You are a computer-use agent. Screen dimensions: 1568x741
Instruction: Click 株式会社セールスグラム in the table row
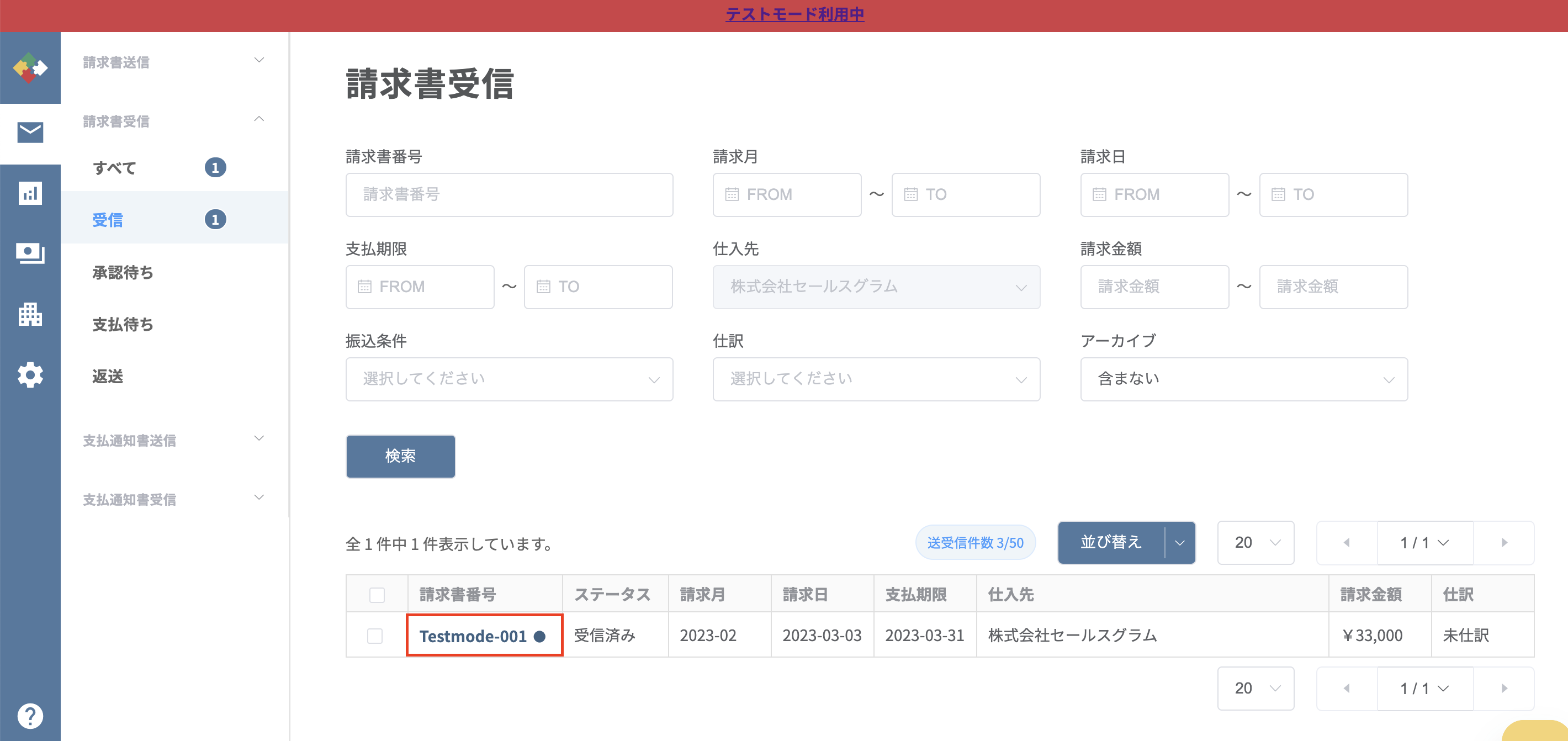pos(1072,636)
